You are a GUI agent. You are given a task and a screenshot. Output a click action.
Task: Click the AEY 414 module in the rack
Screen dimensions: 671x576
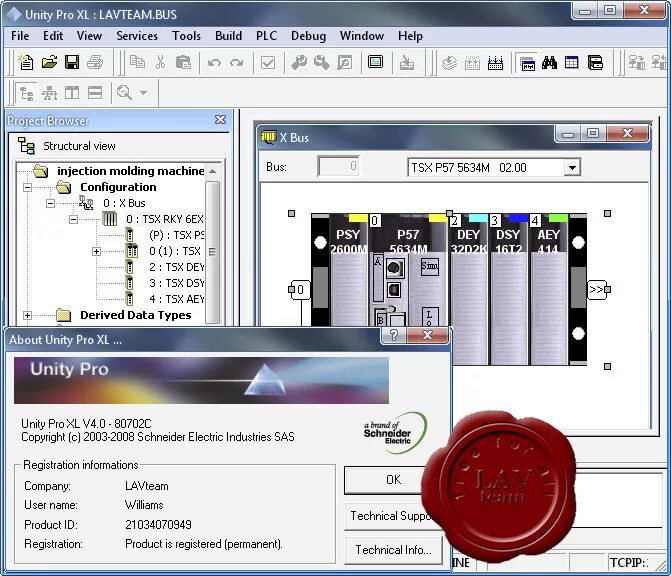click(x=548, y=291)
